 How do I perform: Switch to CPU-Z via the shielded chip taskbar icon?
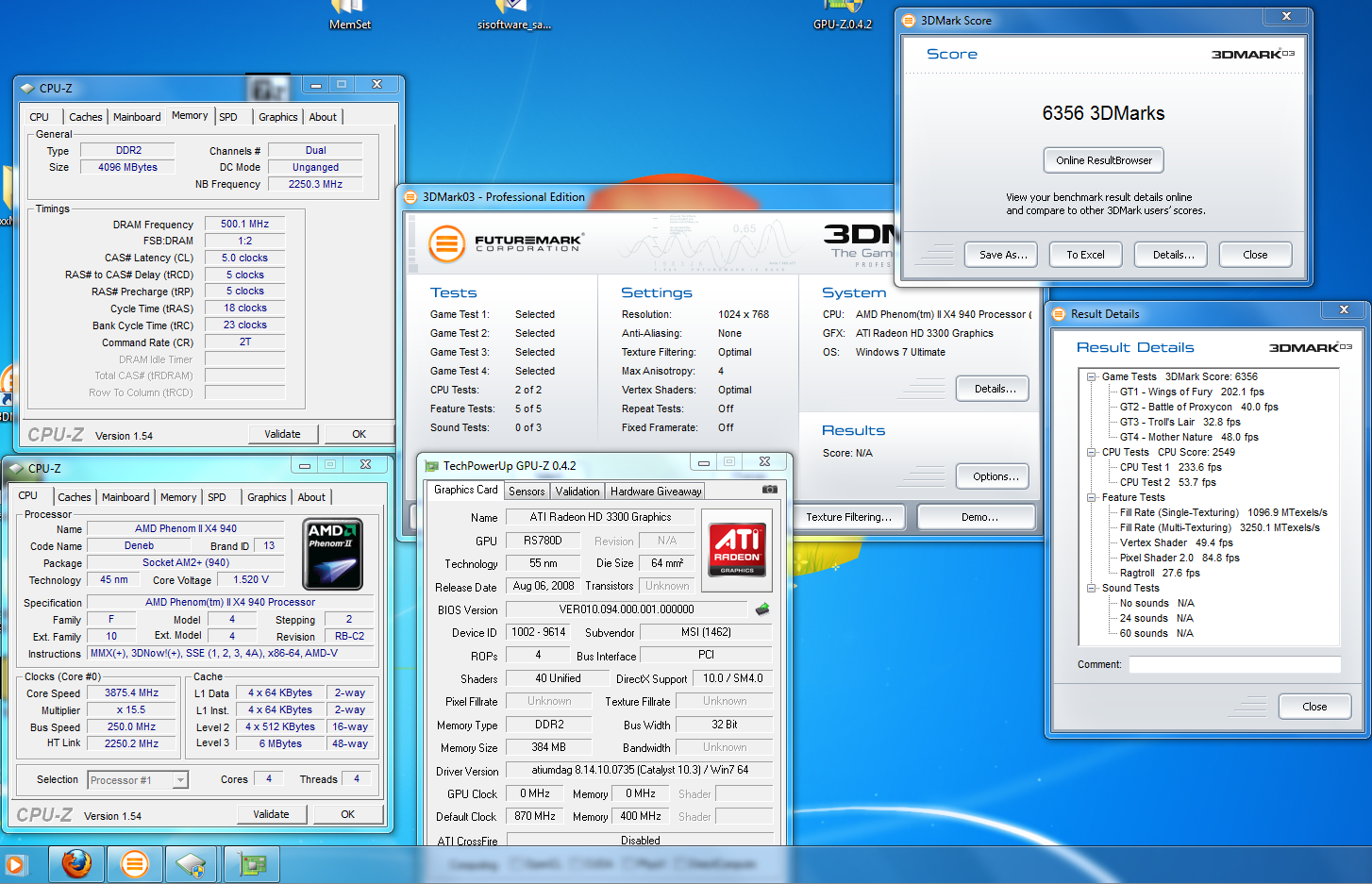(x=191, y=864)
